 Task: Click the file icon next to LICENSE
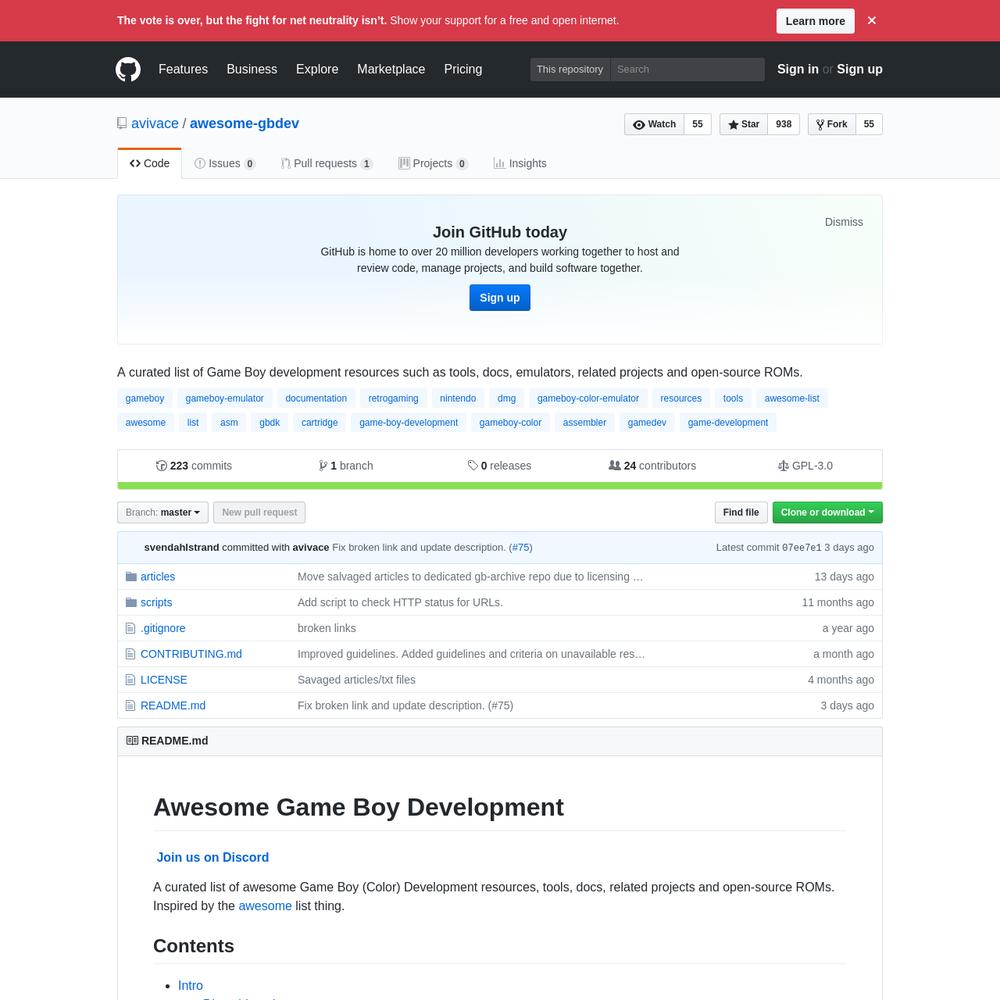pos(131,680)
